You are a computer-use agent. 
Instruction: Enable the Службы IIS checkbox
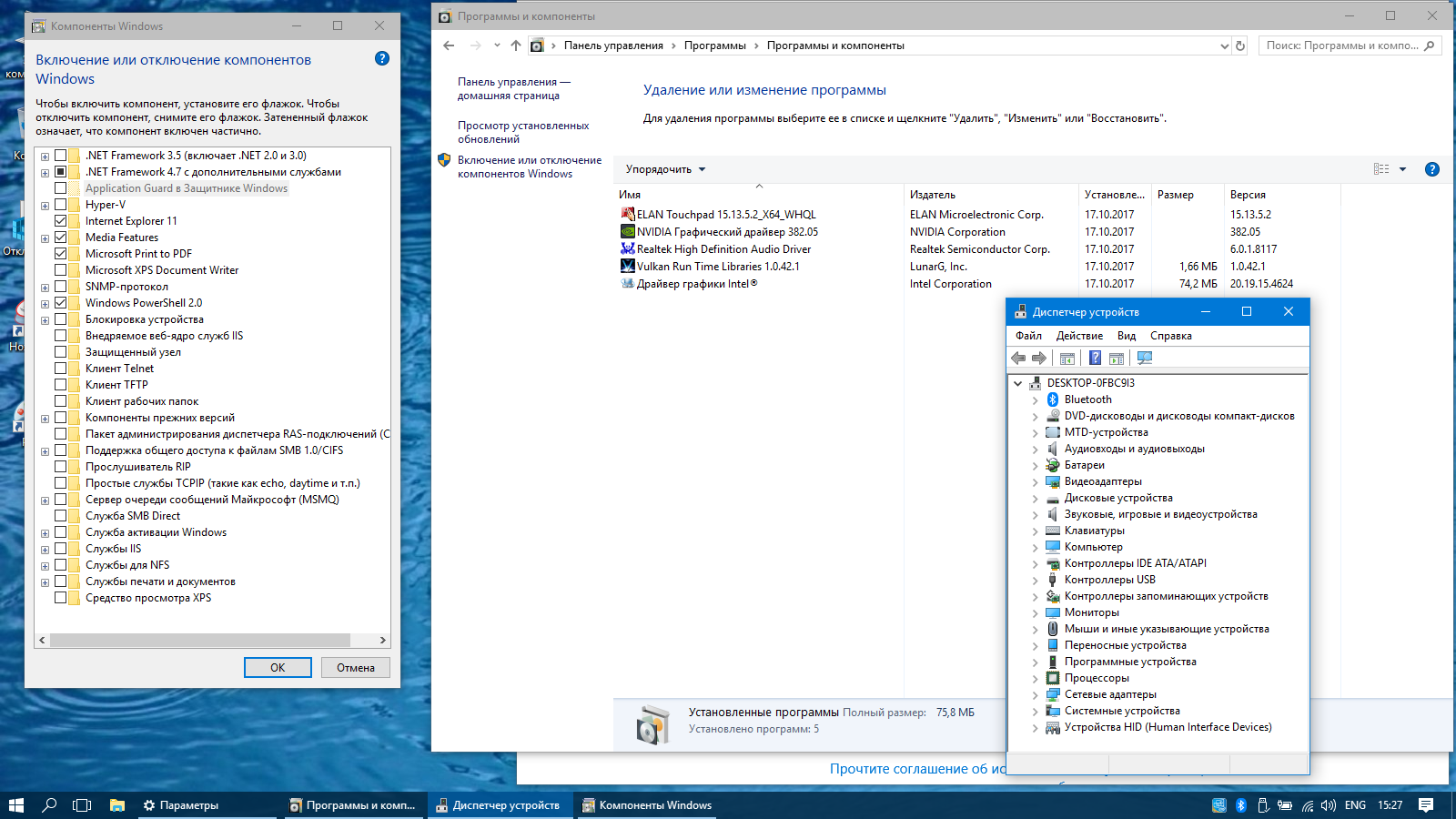click(x=60, y=549)
